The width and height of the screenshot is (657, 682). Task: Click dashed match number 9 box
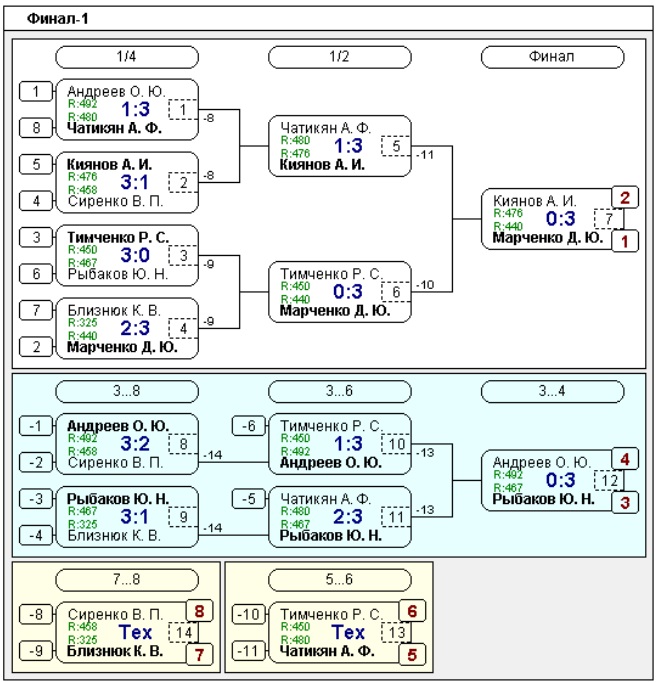point(183,517)
